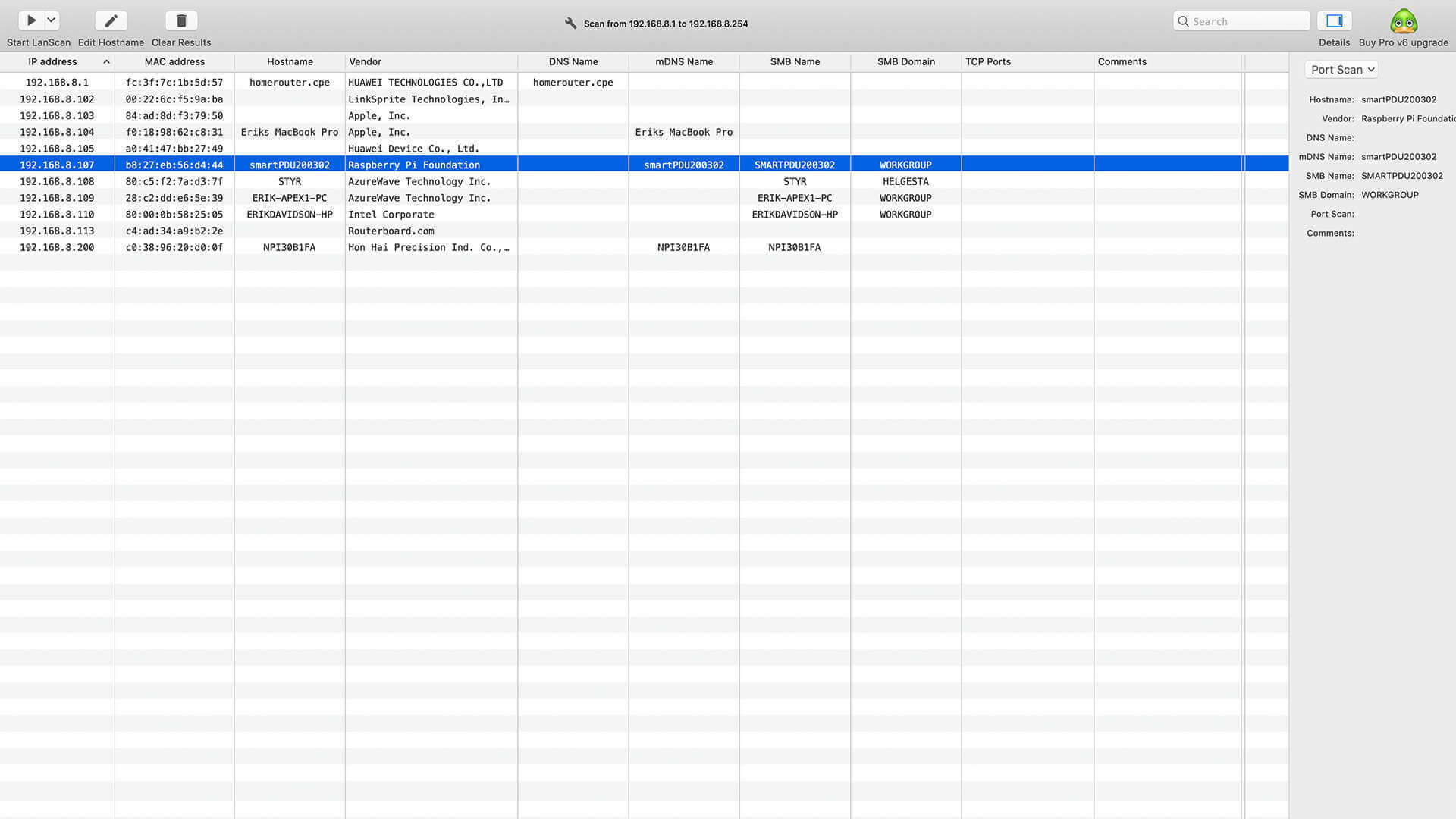This screenshot has width=1456, height=819.
Task: Click hostname ERIKDAVIDSON-HP in Hostname column
Action: point(290,215)
